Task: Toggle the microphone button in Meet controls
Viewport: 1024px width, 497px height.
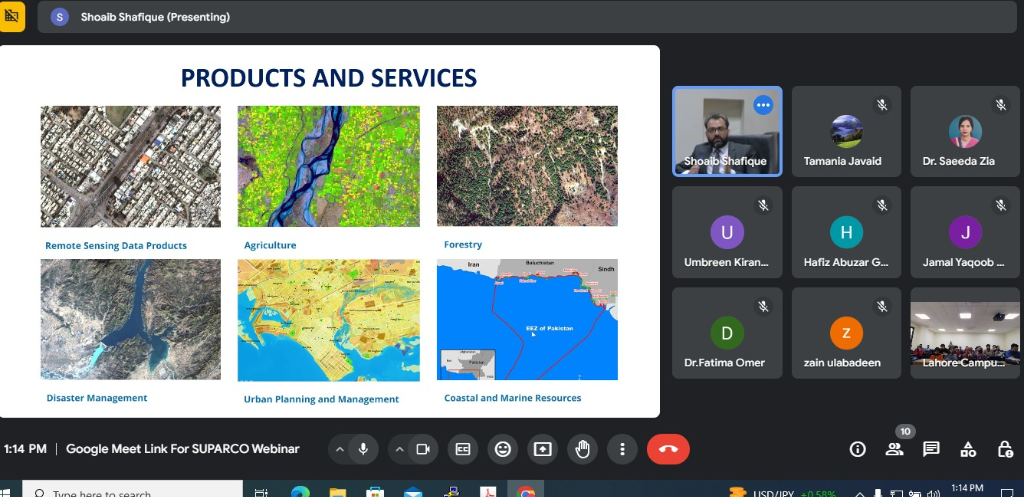Action: tap(364, 449)
